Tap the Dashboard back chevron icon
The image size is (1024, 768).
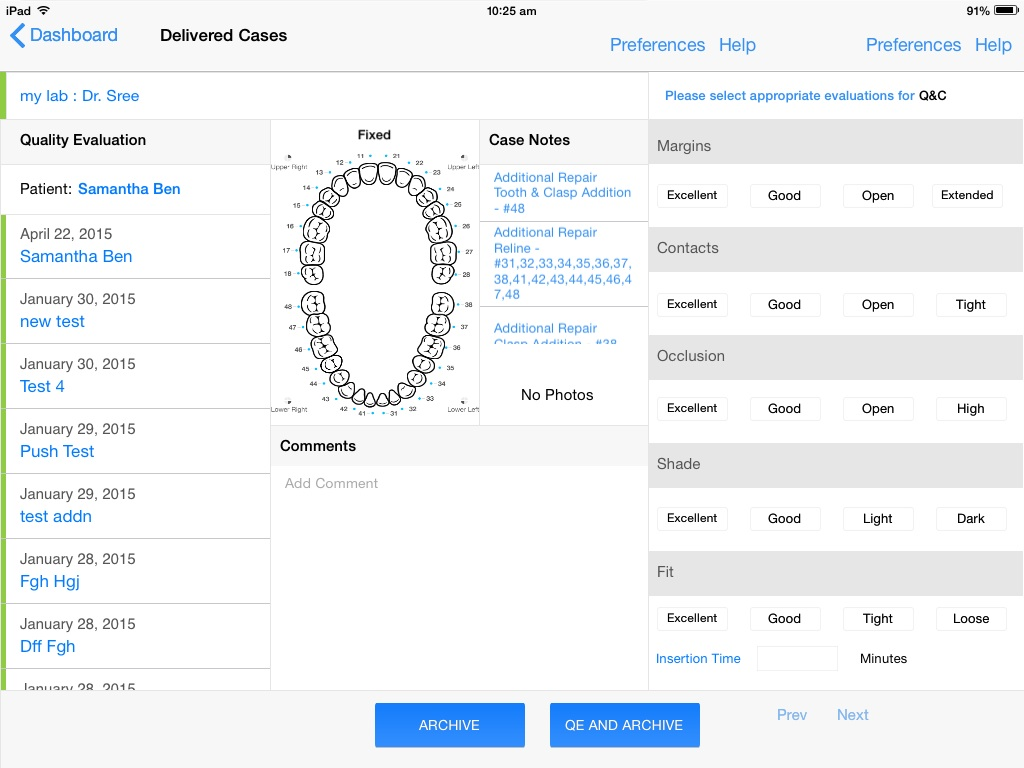18,35
